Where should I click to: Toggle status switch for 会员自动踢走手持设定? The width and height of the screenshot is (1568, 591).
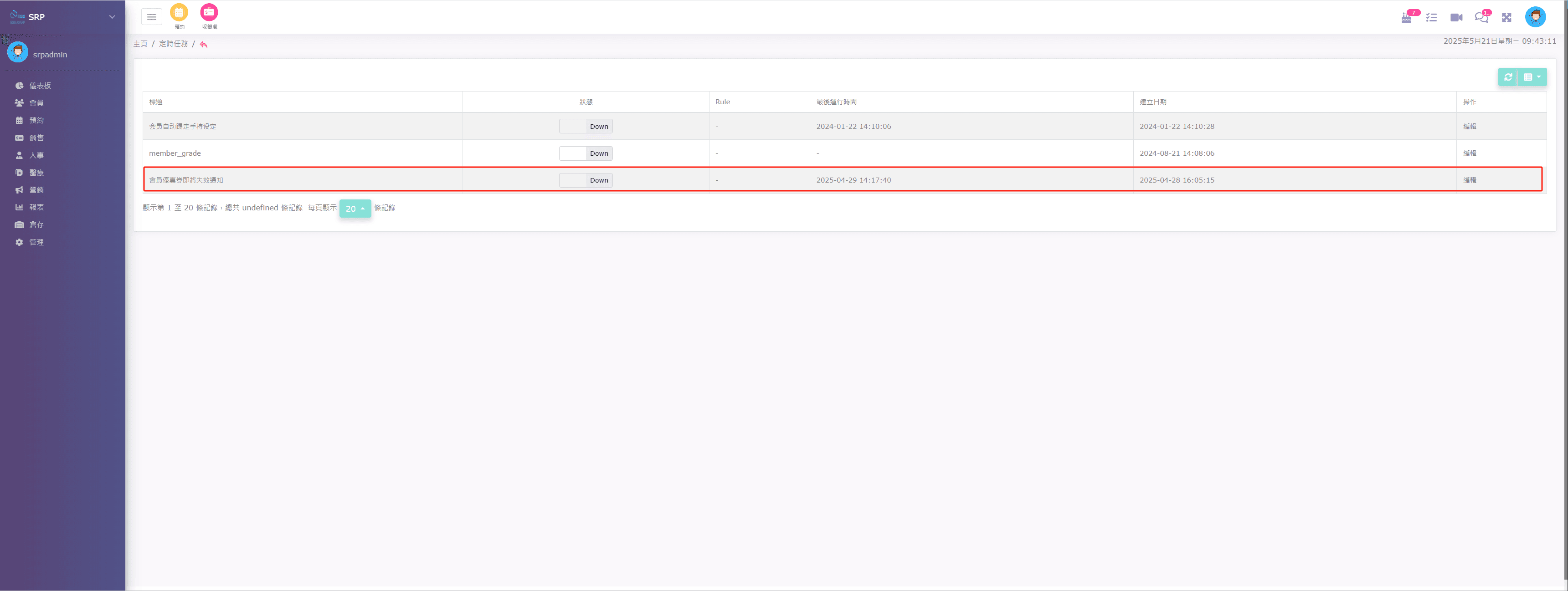point(585,127)
